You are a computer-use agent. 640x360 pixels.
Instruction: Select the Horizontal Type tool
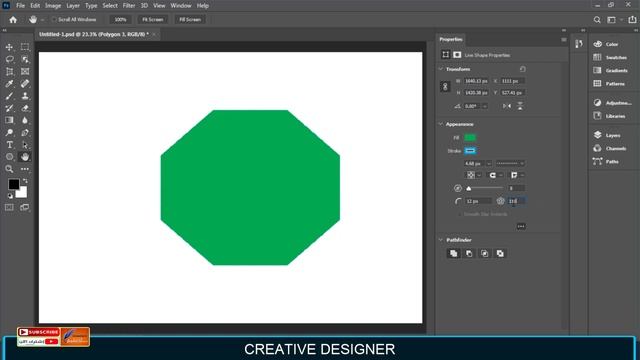9,145
